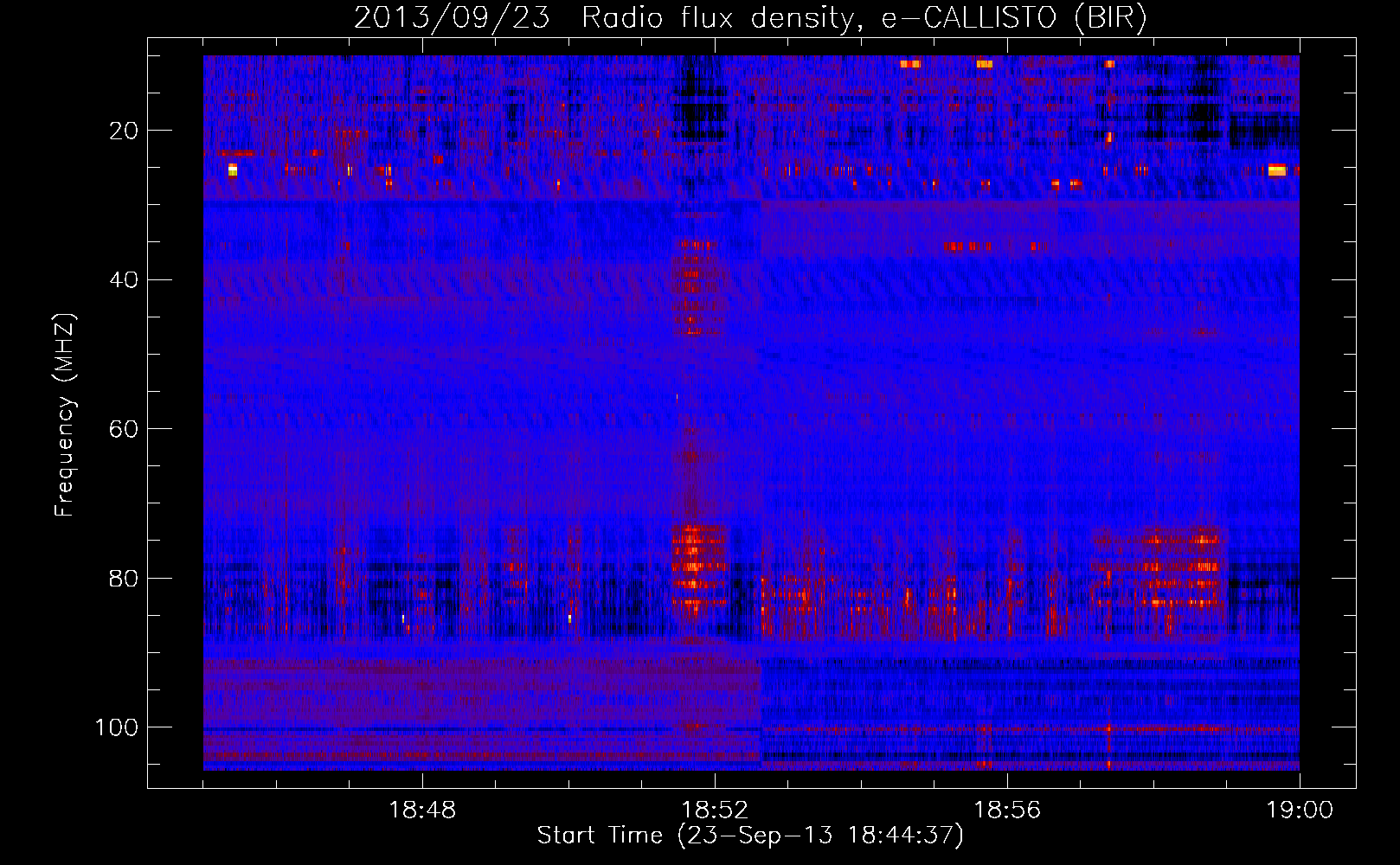The image size is (1400, 865).
Task: Click the '60' frequency tick label
Action: pyautogui.click(x=124, y=429)
